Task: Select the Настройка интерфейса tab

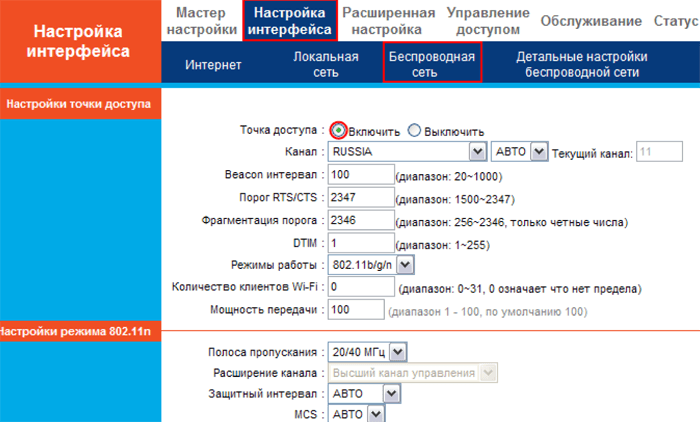Action: click(290, 21)
